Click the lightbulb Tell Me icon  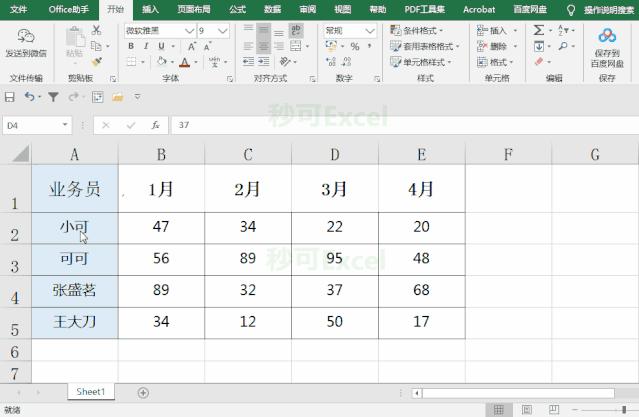coord(571,10)
